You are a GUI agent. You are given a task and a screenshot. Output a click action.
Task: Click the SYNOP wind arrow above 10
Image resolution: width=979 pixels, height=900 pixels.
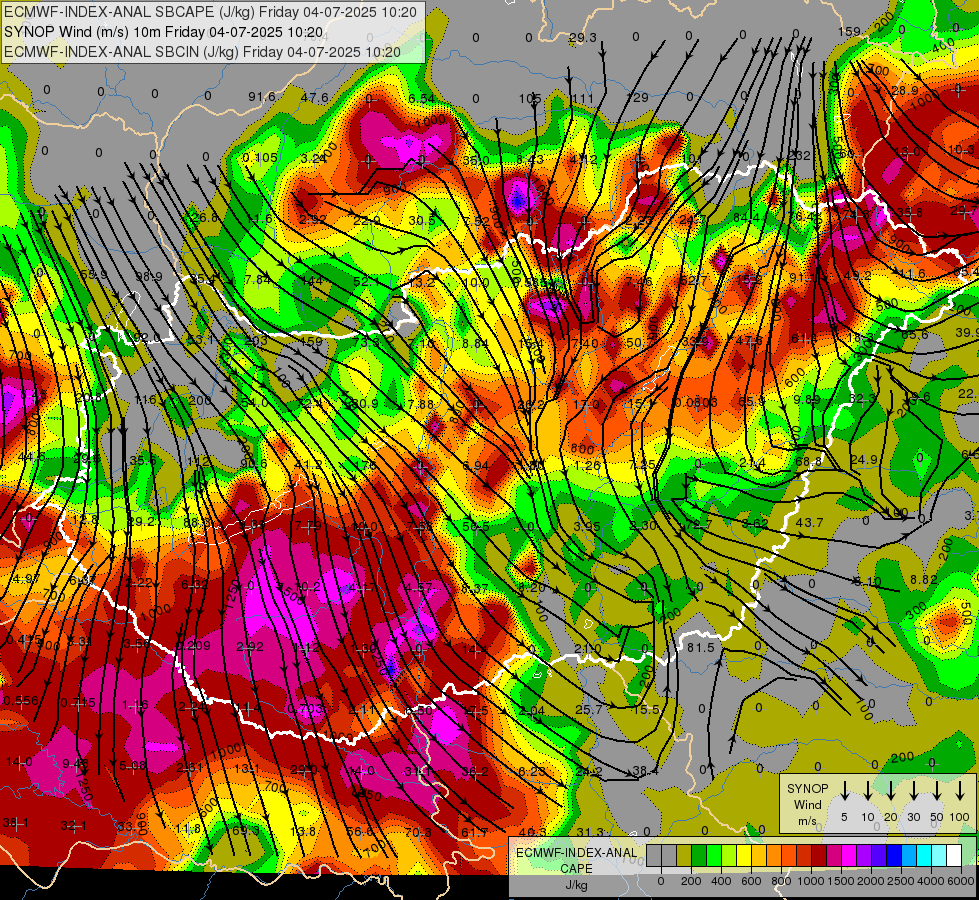point(867,791)
